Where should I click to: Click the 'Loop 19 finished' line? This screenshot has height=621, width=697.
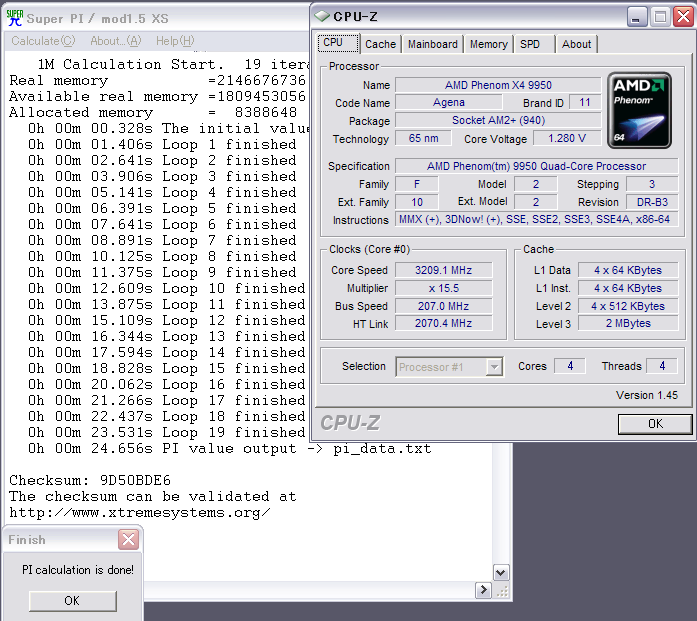pyautogui.click(x=167, y=433)
